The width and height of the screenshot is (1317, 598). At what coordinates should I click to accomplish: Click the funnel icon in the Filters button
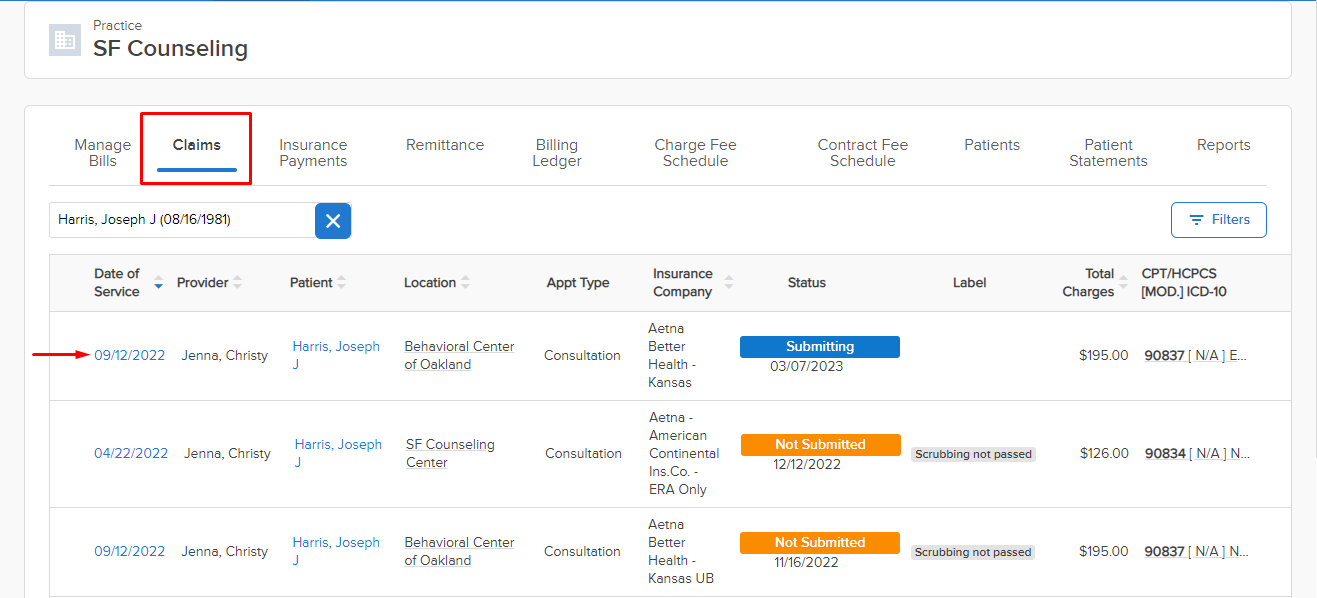click(1197, 219)
